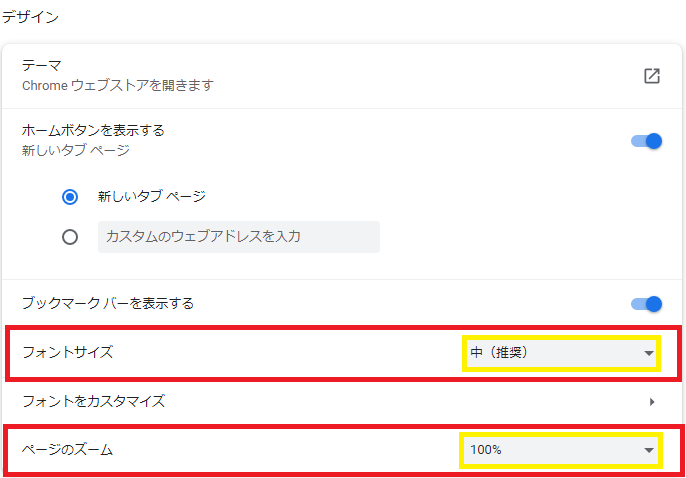Open the Chrome Web Store external link icon

[652, 76]
